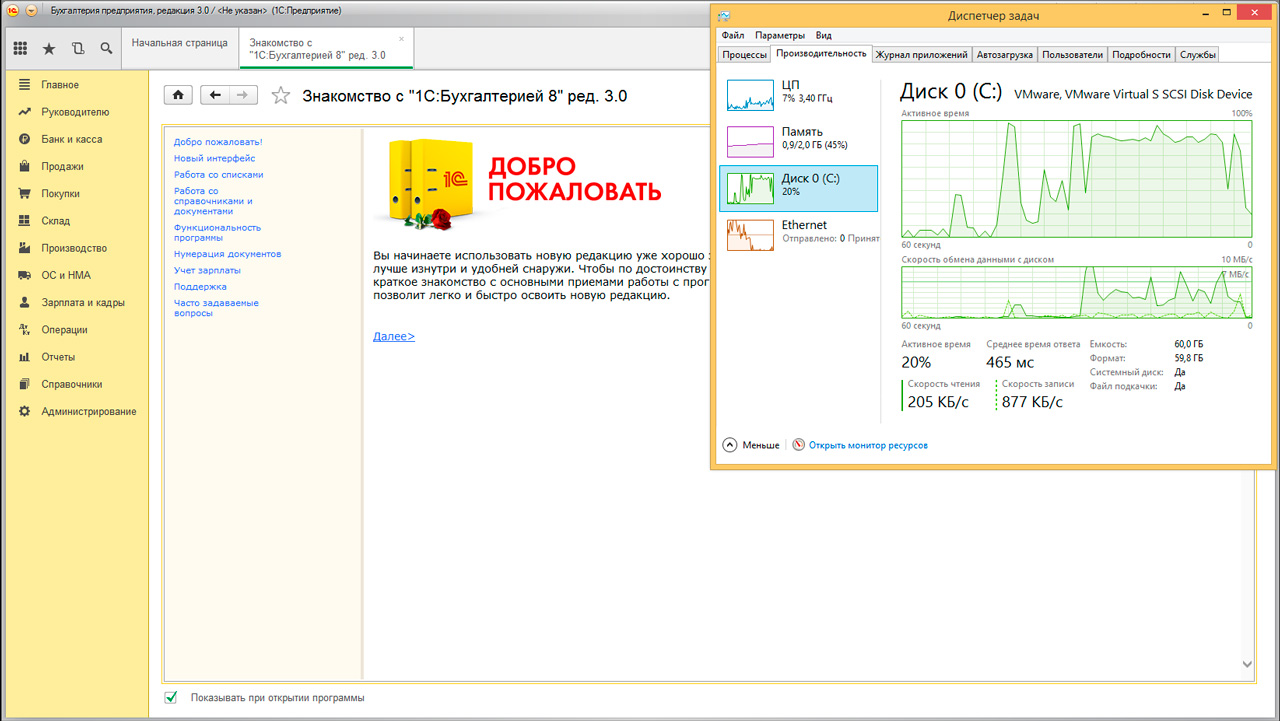Go back with the left arrow button
Image resolution: width=1280 pixels, height=721 pixels.
[x=215, y=95]
